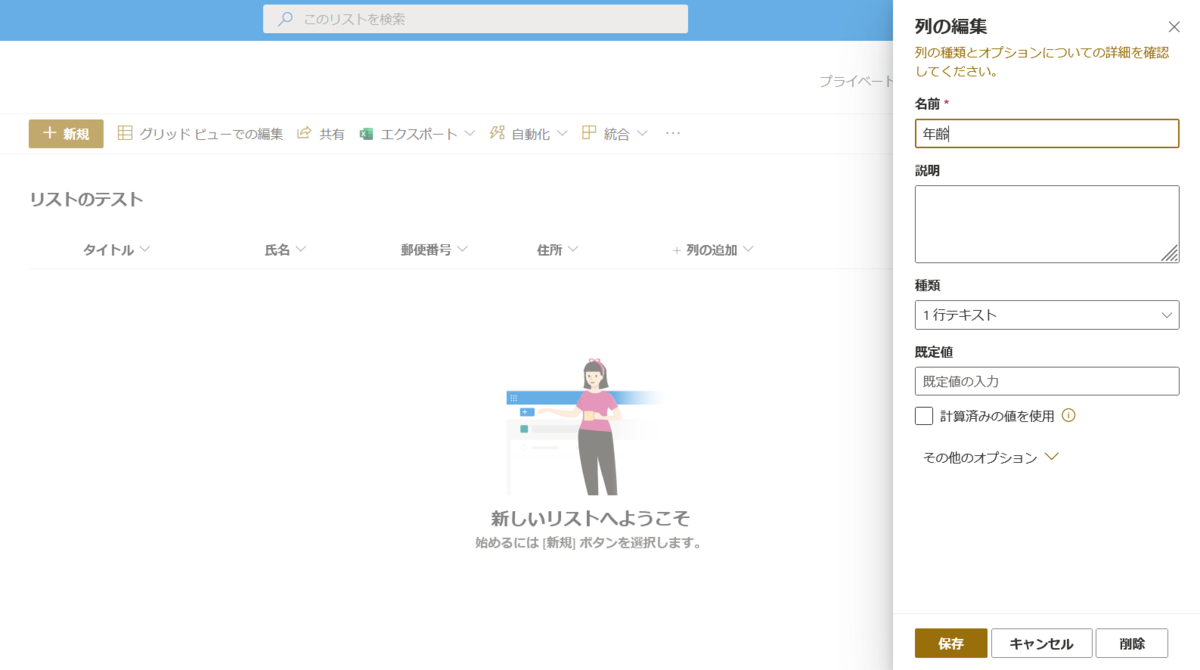Click the 保存 button
This screenshot has height=670, width=1200.
pyautogui.click(x=950, y=643)
